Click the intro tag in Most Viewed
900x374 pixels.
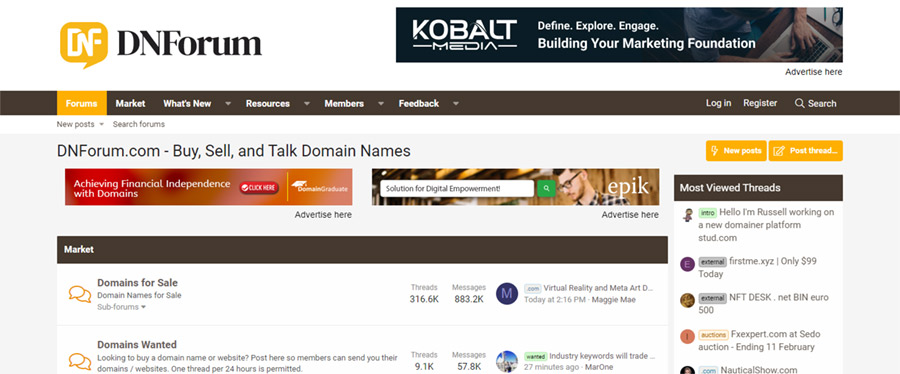(708, 213)
